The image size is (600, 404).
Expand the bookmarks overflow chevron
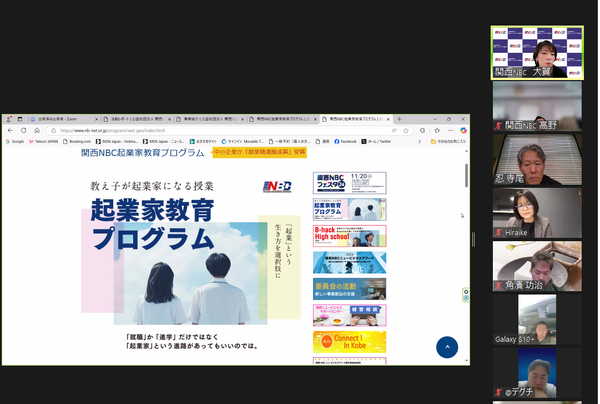pos(419,142)
